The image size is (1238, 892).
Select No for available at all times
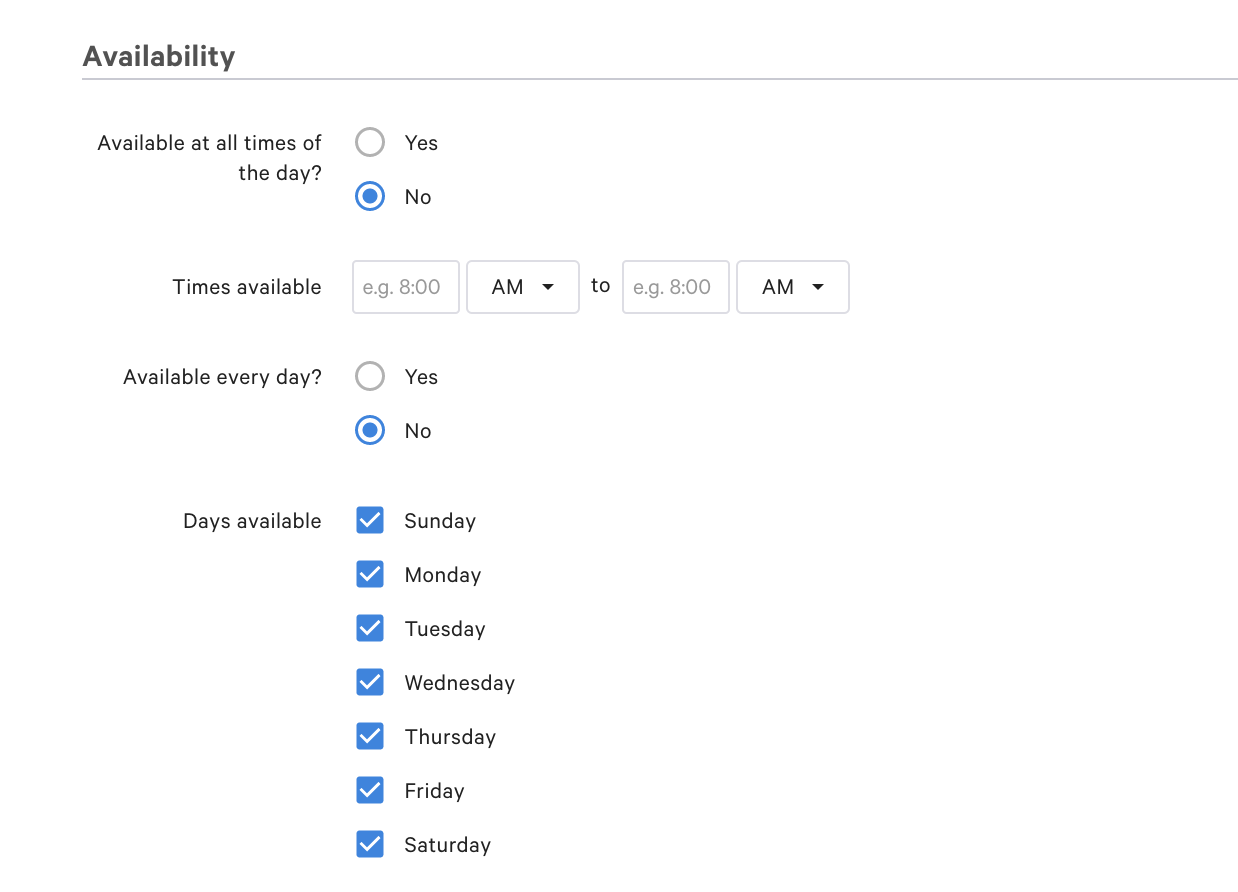click(370, 196)
